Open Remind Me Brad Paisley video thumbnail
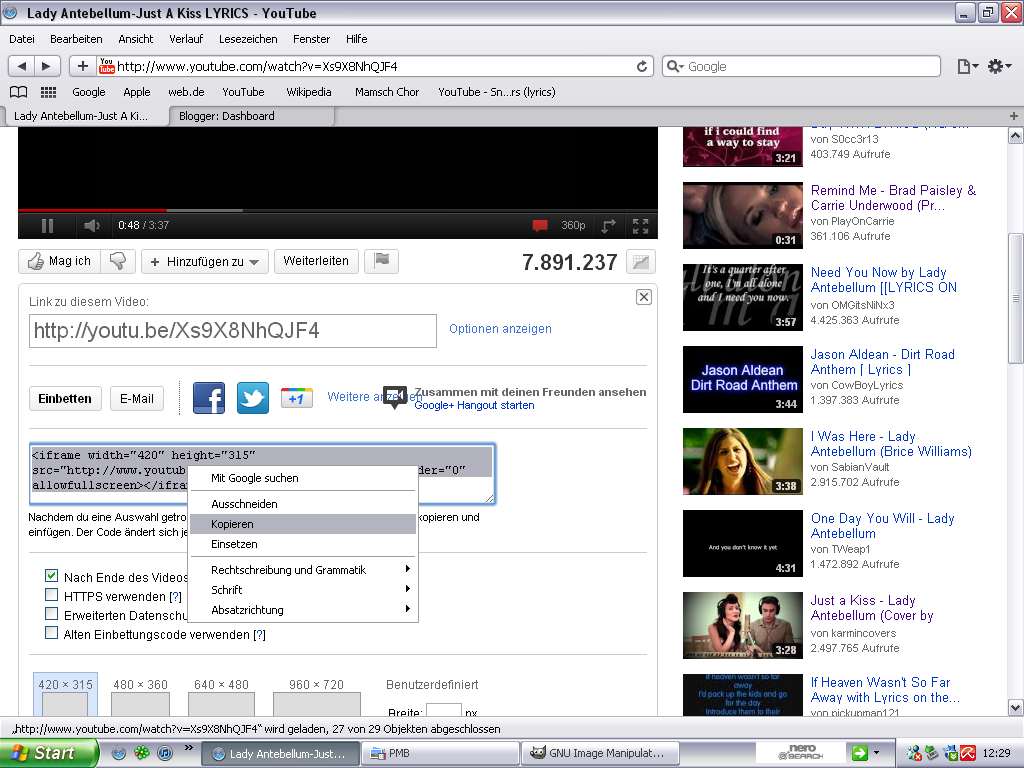The image size is (1024, 768). (743, 216)
